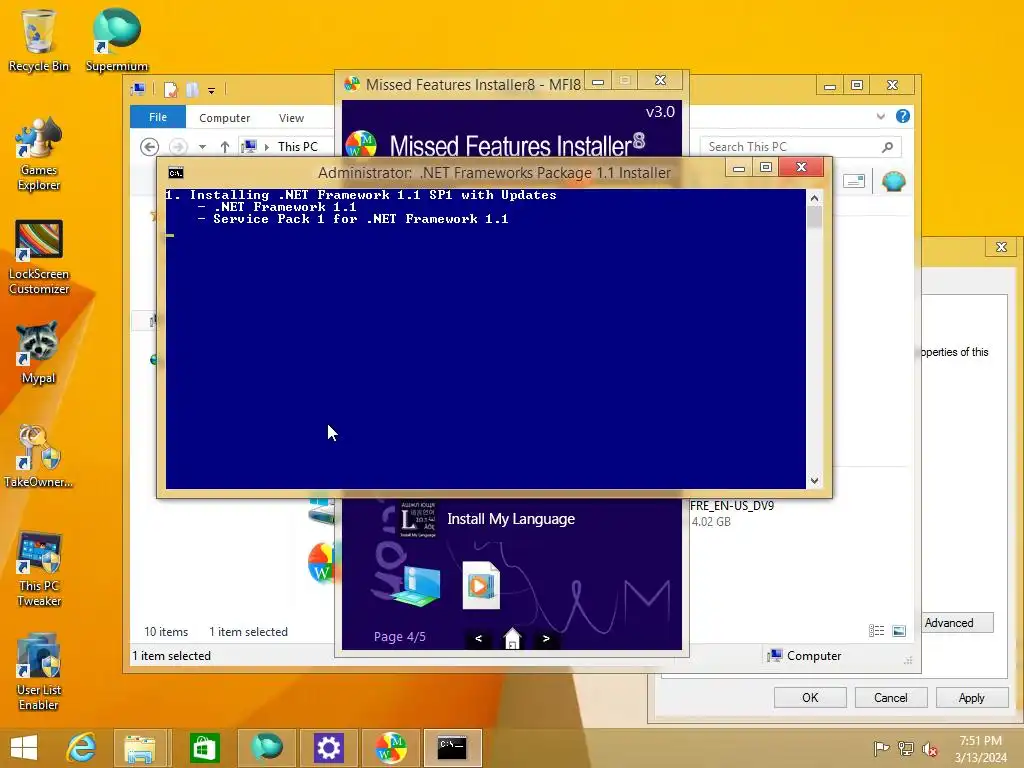Open the Action Center flag in tray

coord(881,748)
